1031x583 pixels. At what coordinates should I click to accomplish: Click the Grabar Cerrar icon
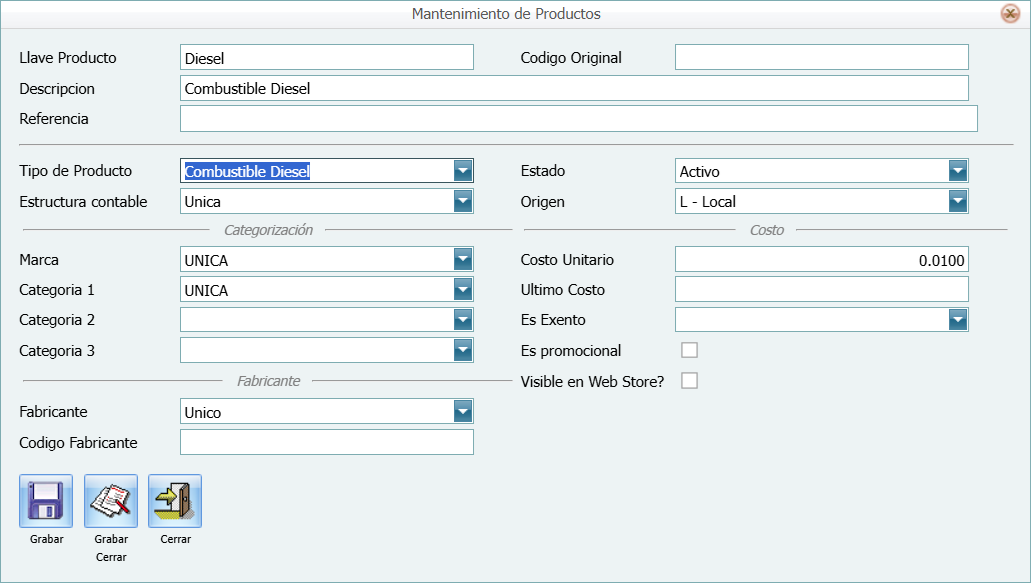[x=111, y=501]
